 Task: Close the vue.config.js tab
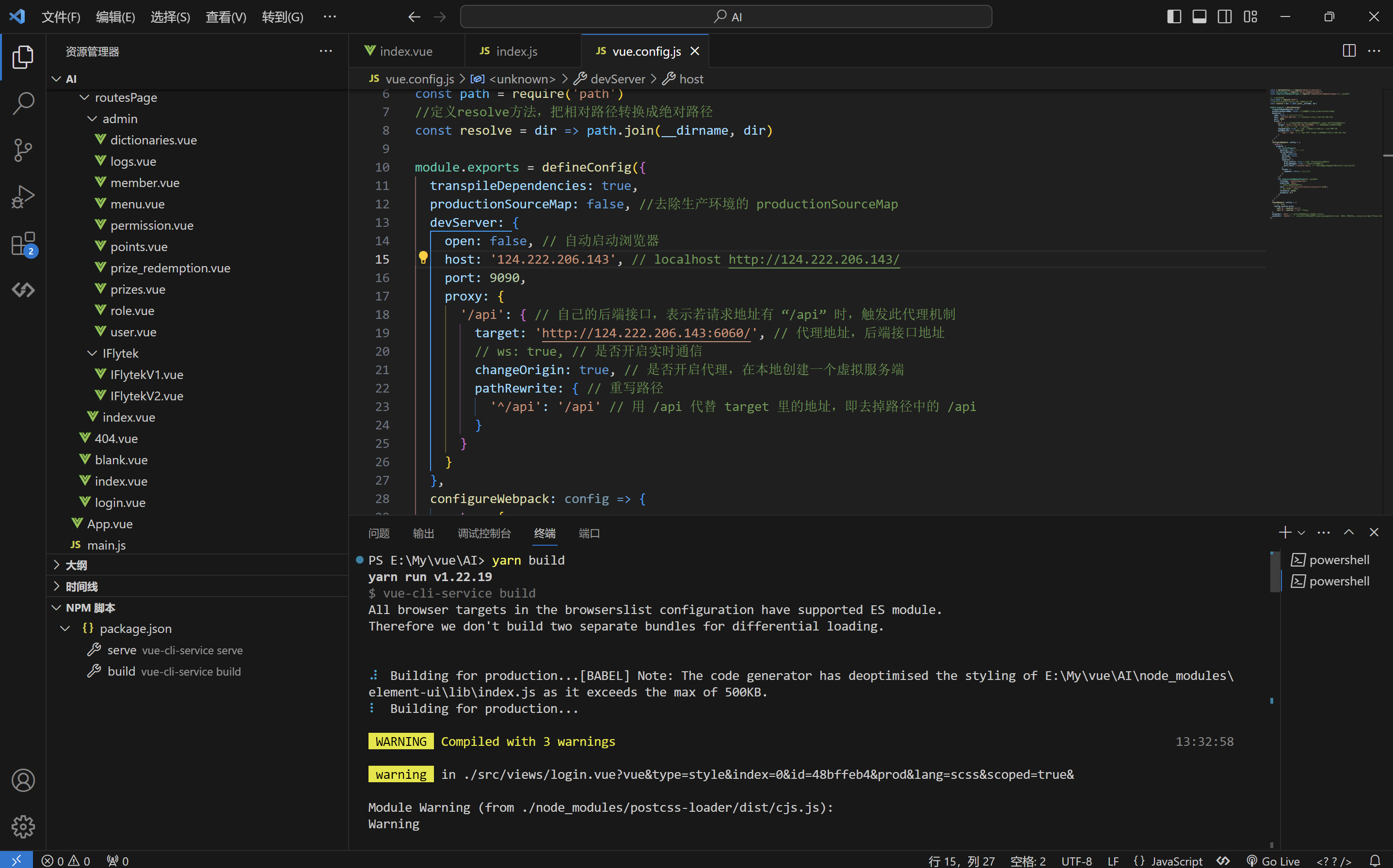tap(695, 51)
